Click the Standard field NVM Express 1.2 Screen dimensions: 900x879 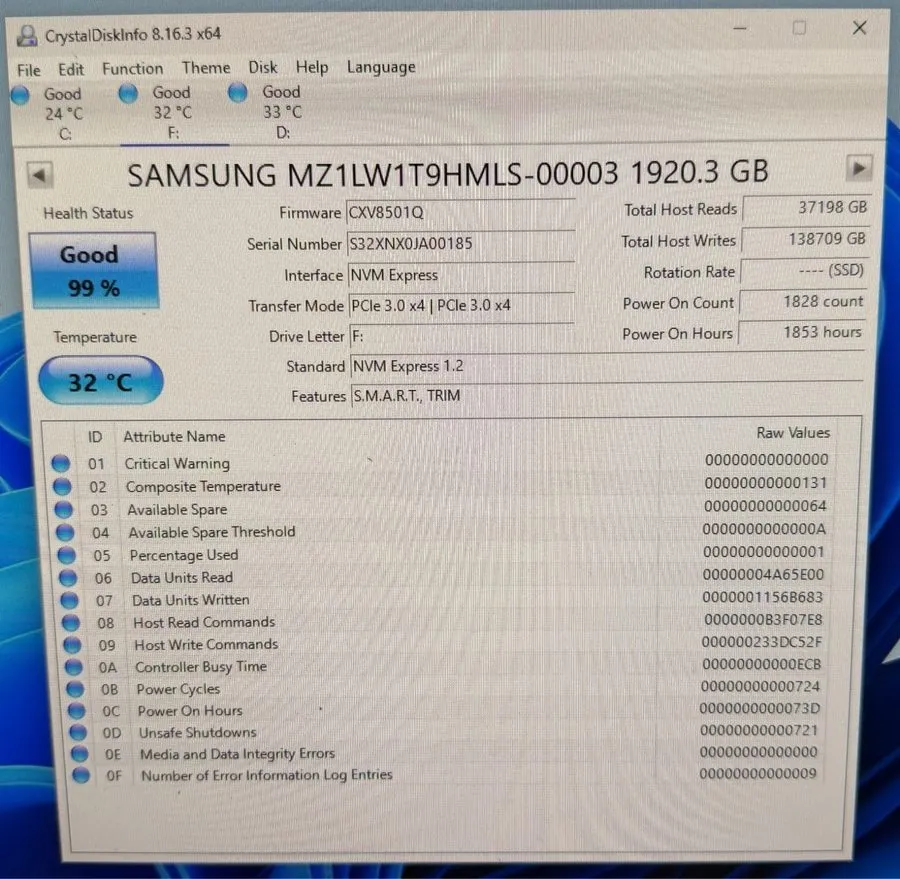tap(607, 366)
